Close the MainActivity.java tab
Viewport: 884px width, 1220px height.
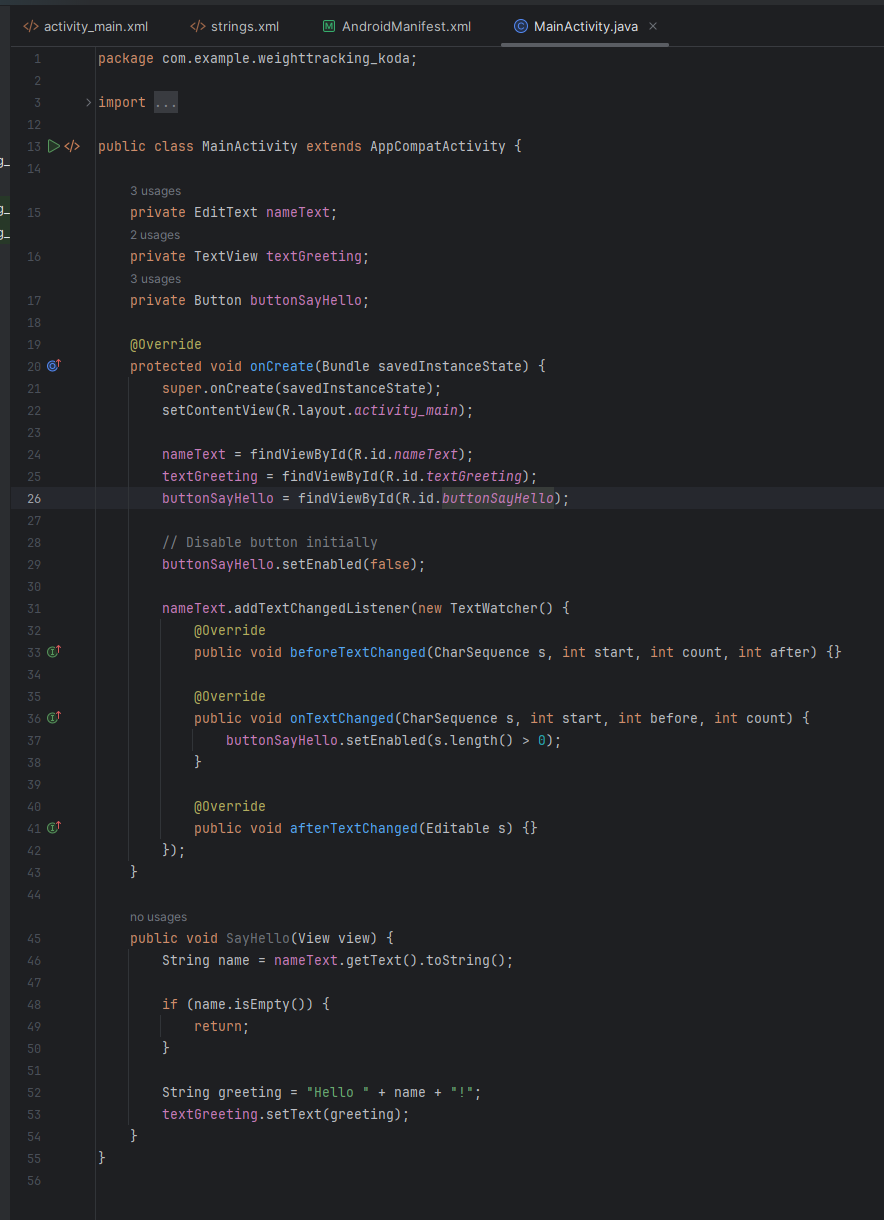pos(653,26)
